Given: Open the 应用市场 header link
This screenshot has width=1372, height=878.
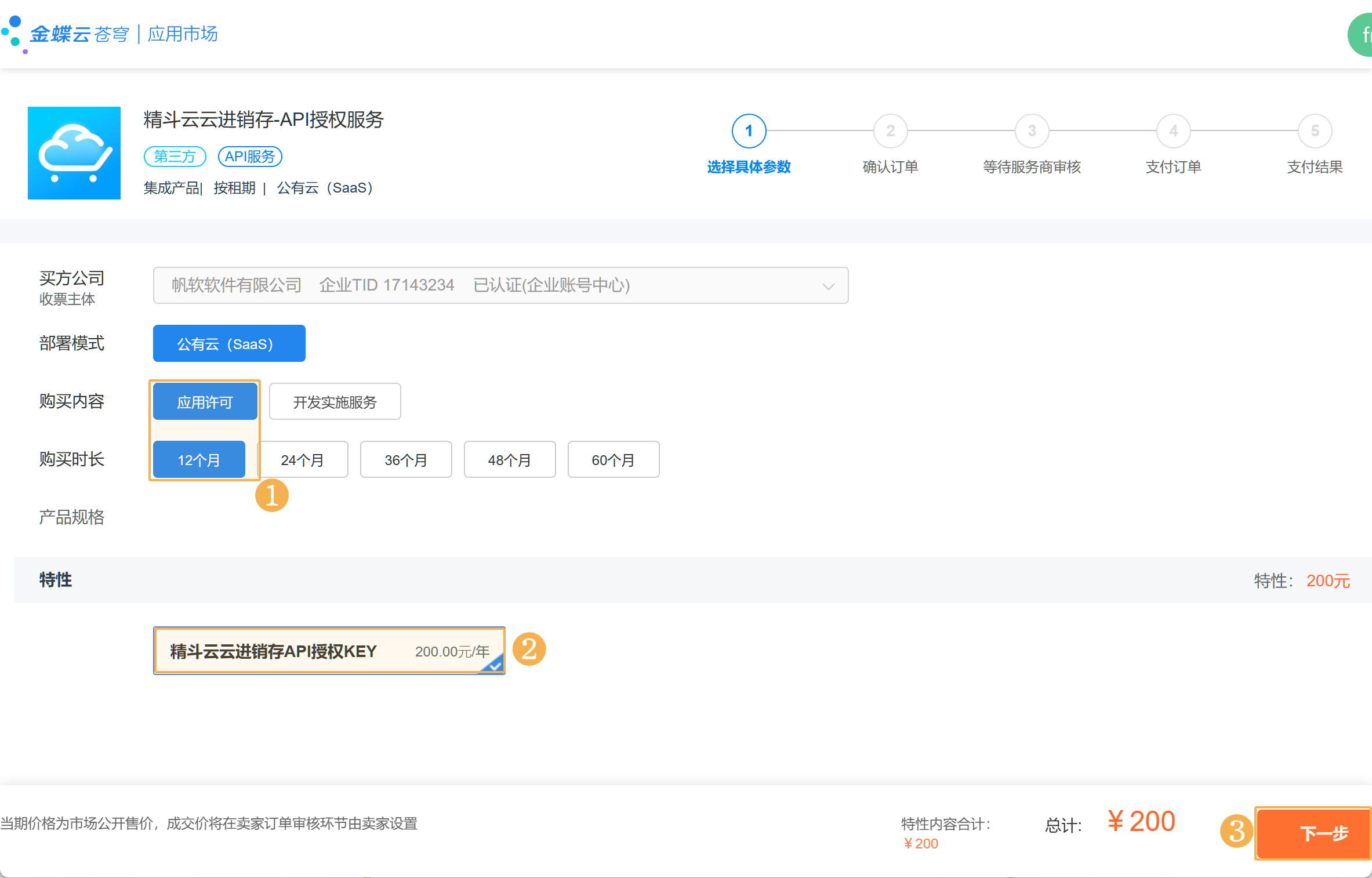Looking at the screenshot, I should pos(183,34).
